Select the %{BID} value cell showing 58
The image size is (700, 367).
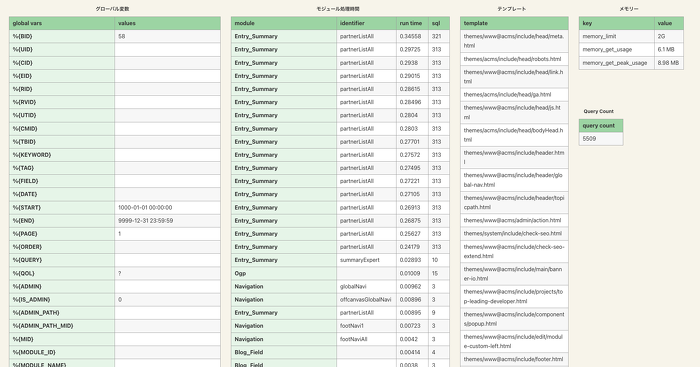[x=167, y=37]
